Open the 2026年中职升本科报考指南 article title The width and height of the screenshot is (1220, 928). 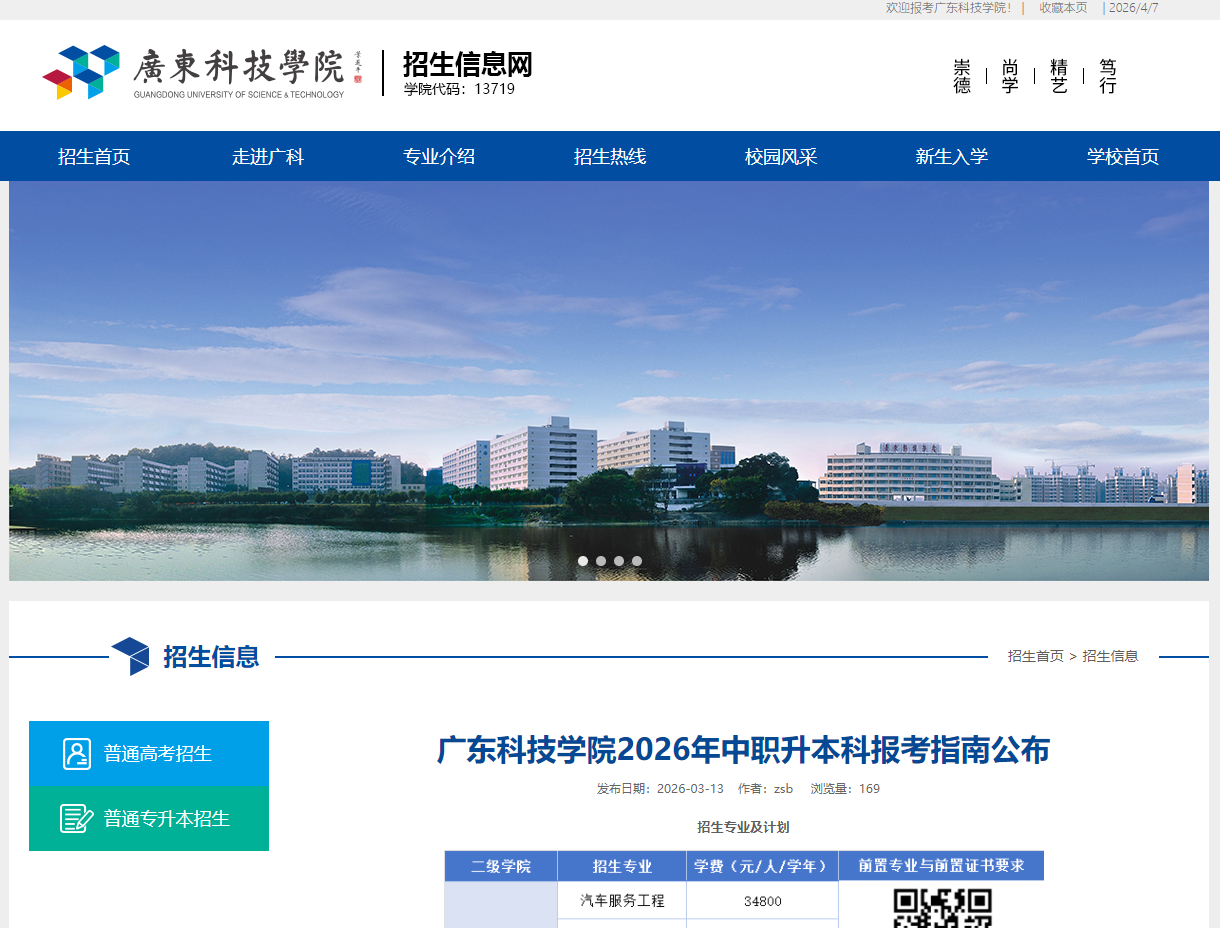click(744, 751)
